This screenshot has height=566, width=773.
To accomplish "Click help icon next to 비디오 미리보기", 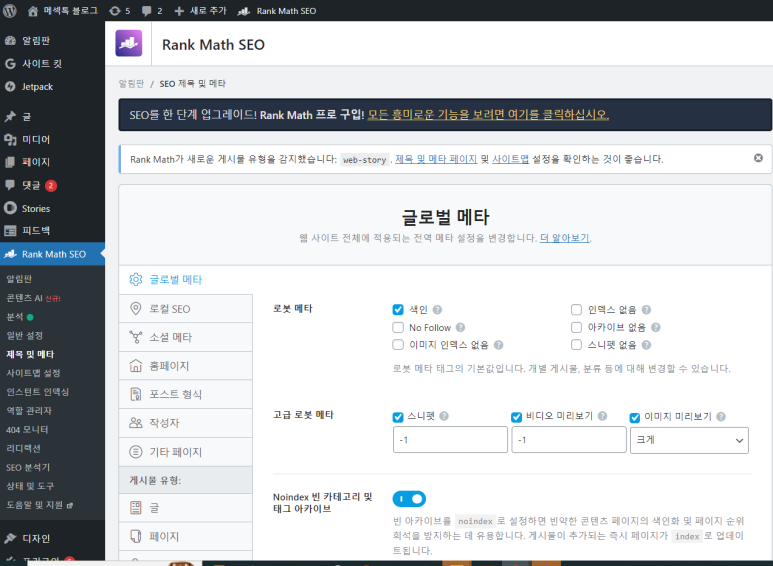I will 602,416.
